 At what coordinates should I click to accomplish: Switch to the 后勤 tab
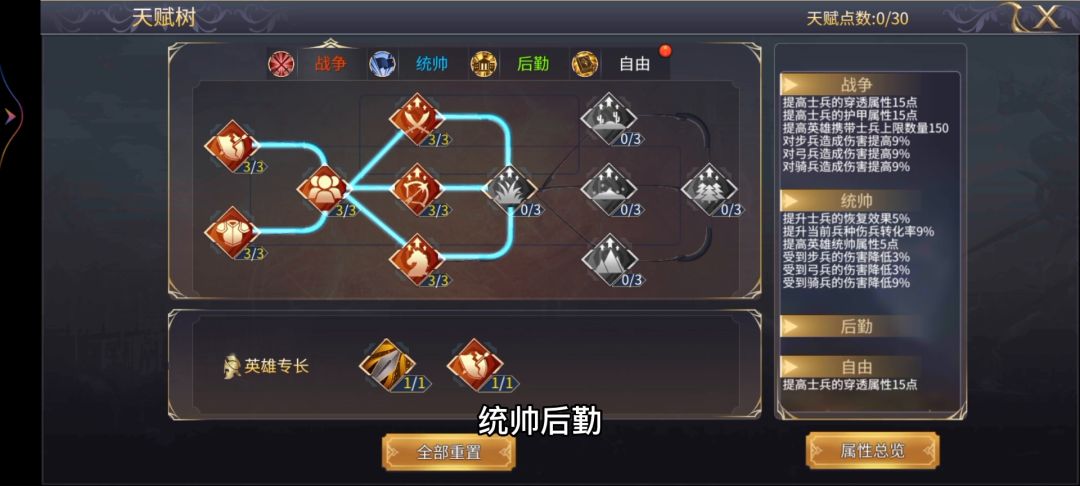pos(533,64)
